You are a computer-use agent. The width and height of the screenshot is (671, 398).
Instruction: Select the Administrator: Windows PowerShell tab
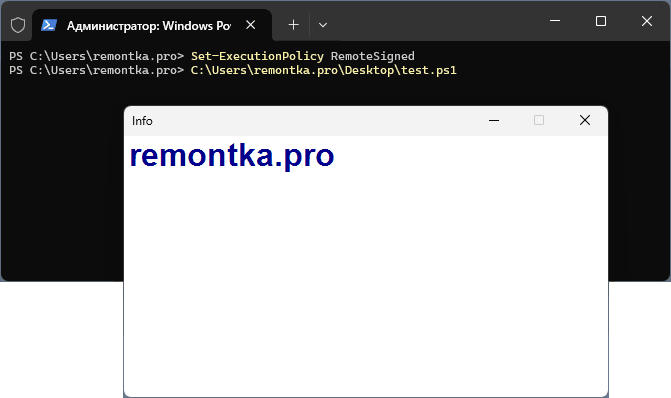pyautogui.click(x=152, y=25)
